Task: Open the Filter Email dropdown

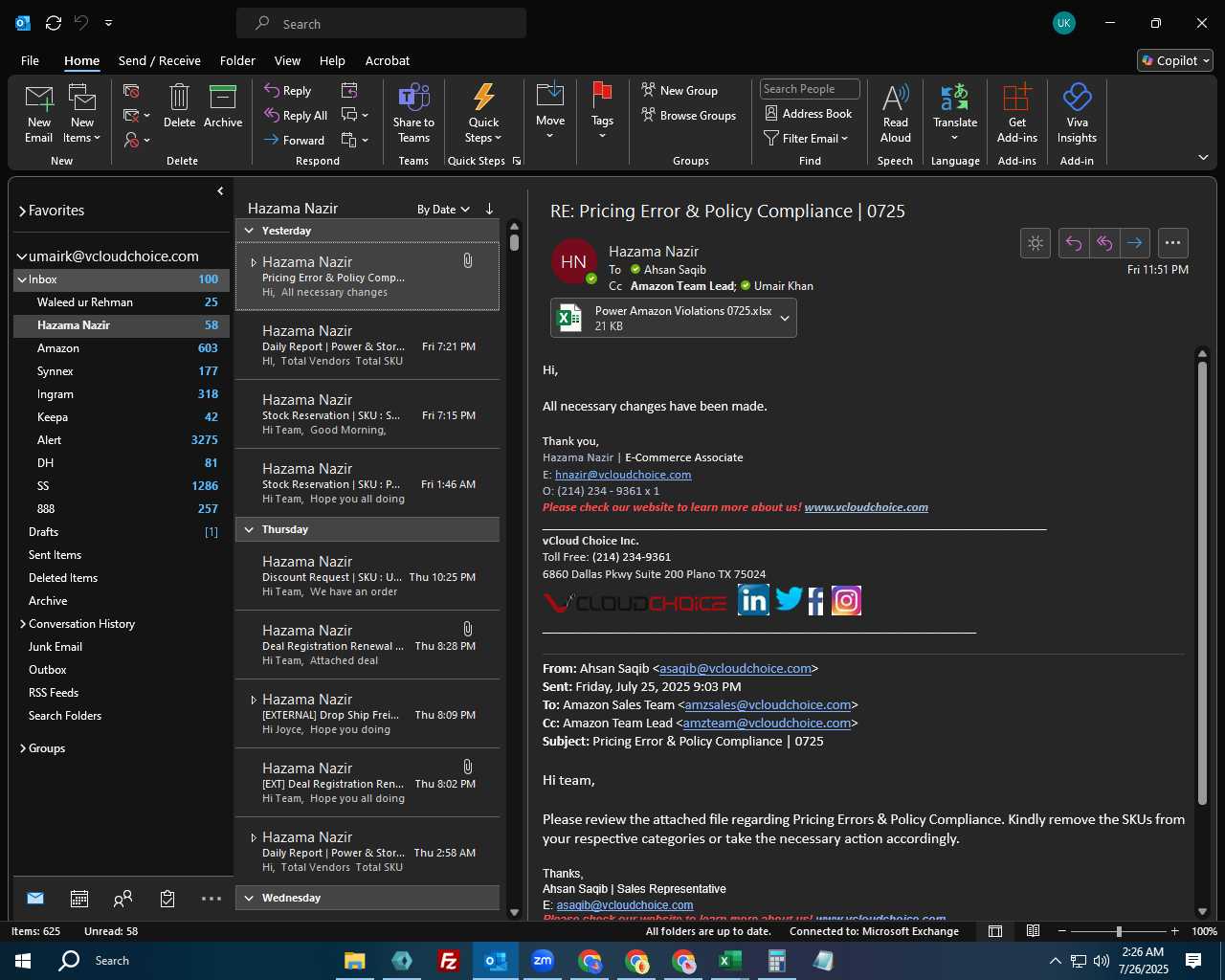Action: coord(807,138)
